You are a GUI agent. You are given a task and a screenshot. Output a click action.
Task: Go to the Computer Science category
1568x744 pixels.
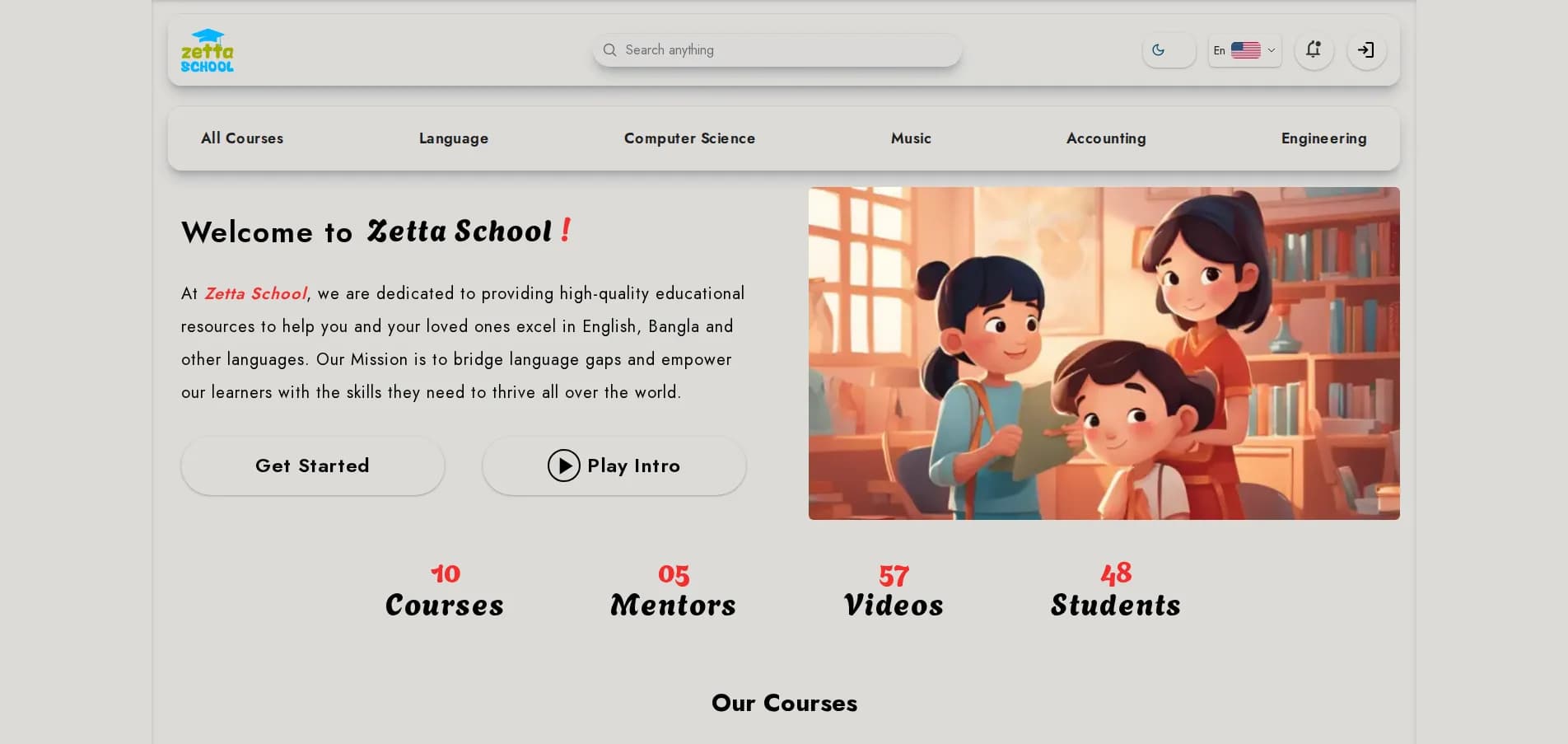point(689,138)
